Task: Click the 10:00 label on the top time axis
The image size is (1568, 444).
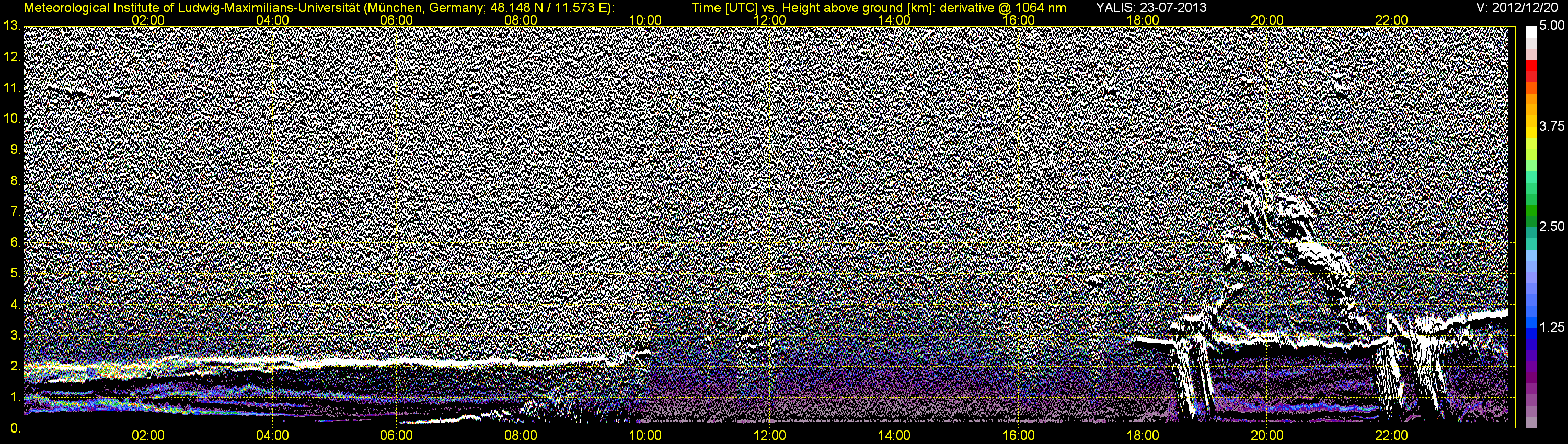Action: 645,20
